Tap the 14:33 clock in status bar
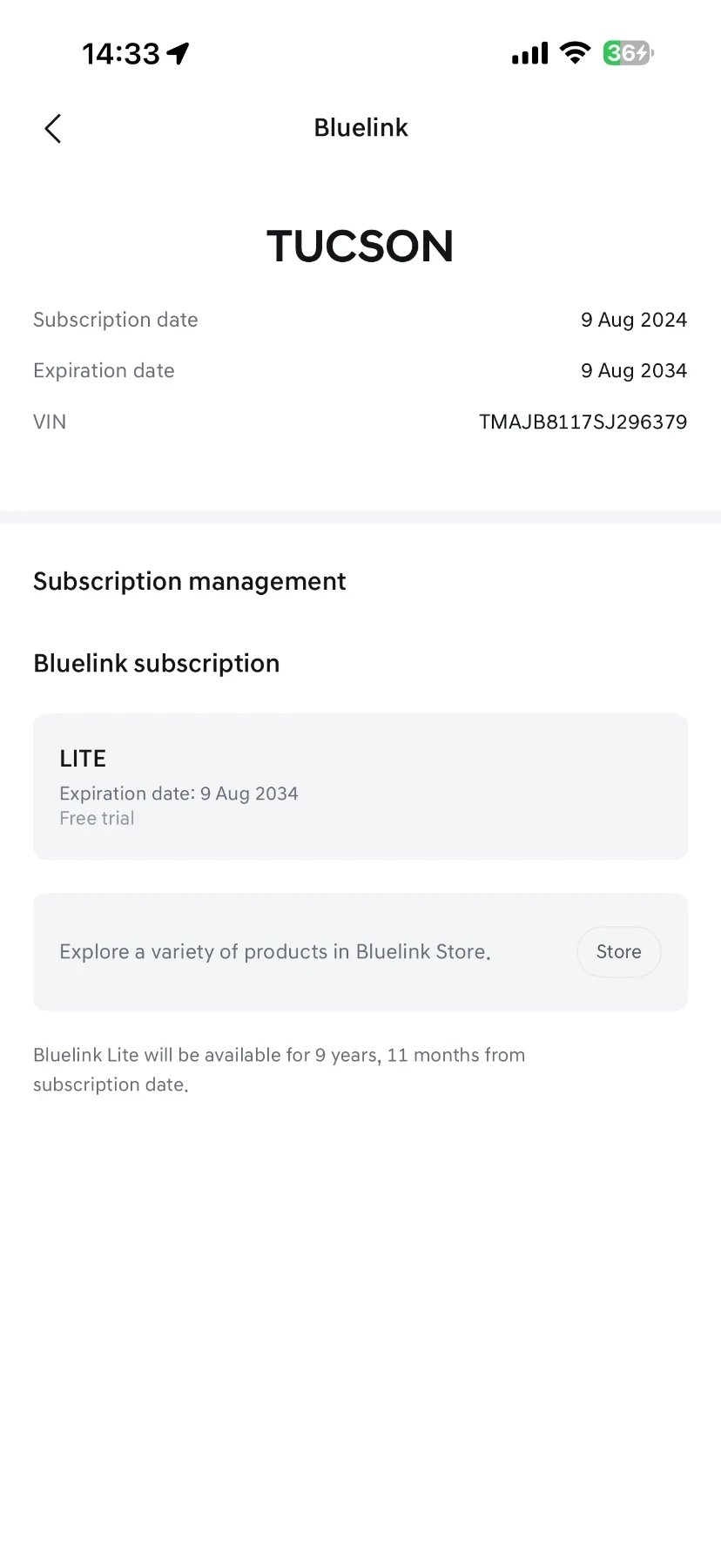The width and height of the screenshot is (721, 1568). pos(121,54)
